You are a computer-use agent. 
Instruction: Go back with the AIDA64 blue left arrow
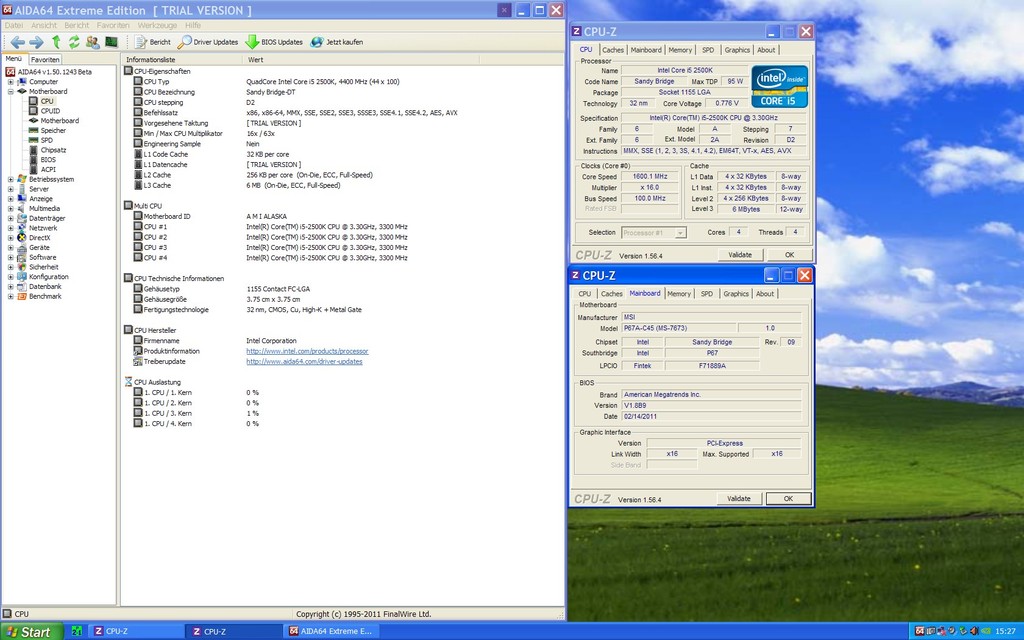click(x=18, y=42)
